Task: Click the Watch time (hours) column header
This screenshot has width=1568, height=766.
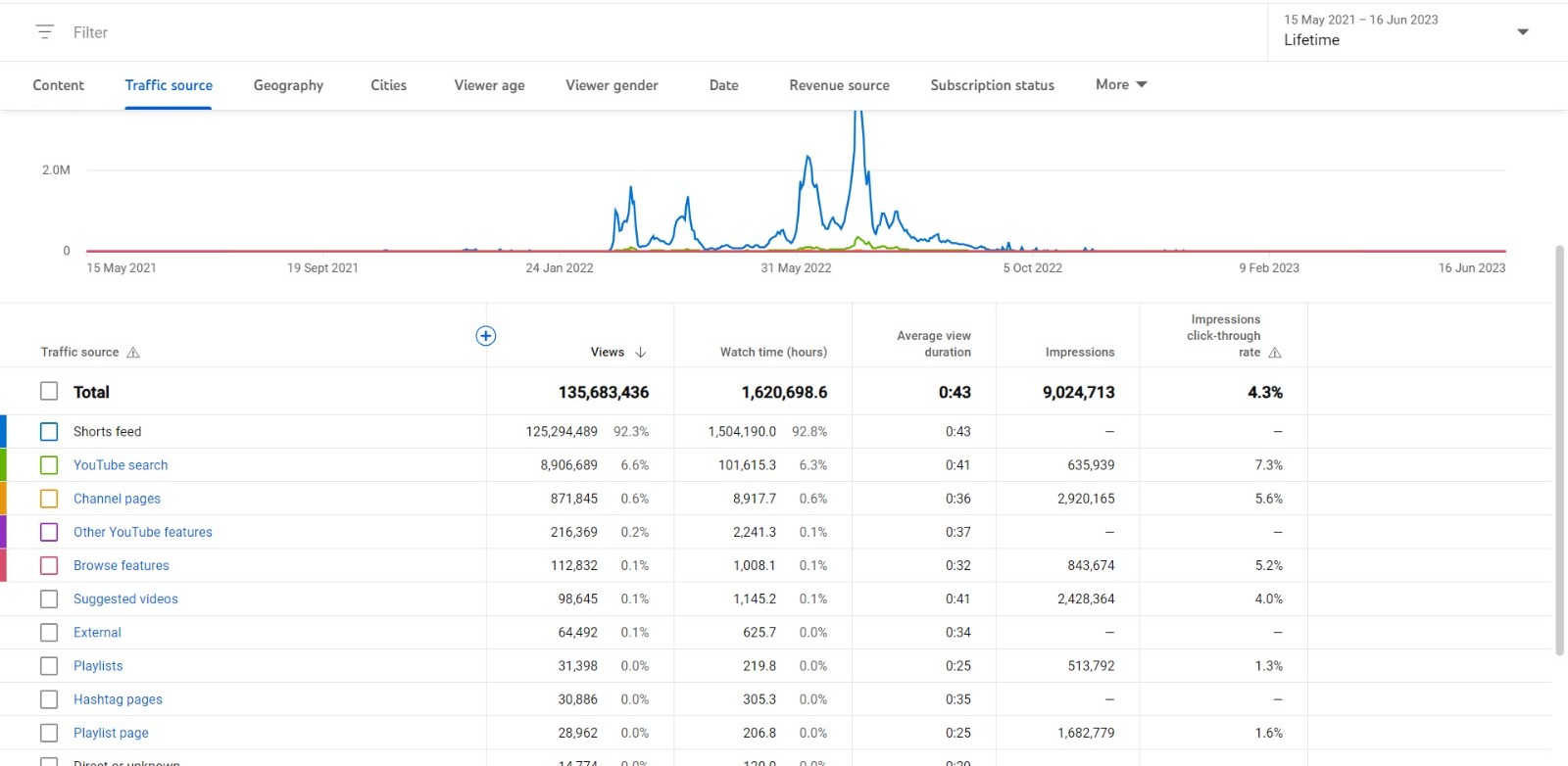Action: (x=773, y=353)
